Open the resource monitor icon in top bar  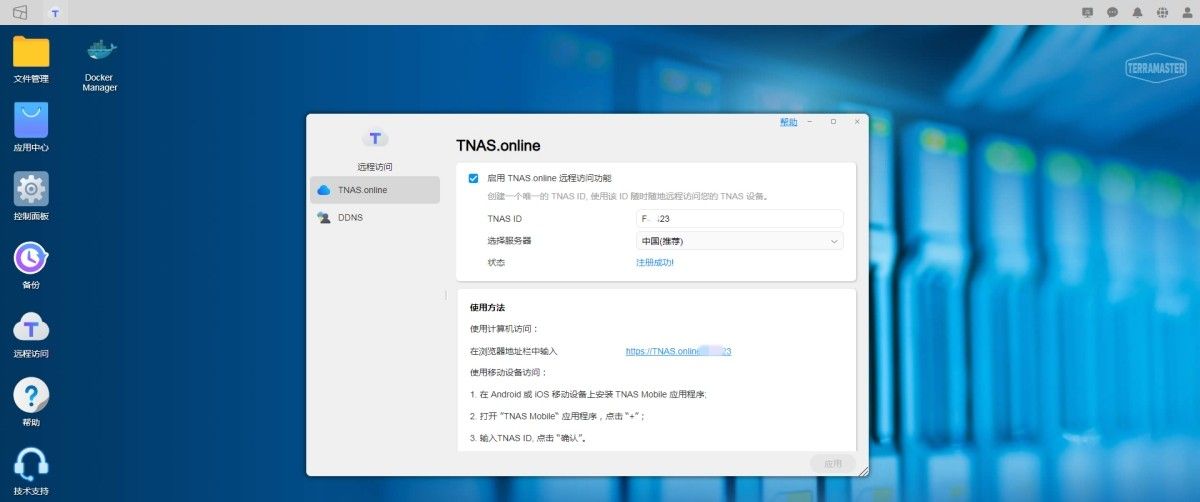click(1088, 13)
